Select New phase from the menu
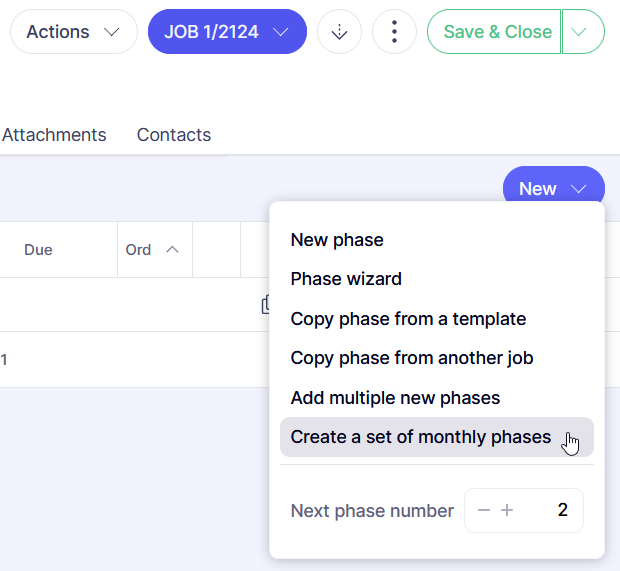 pos(337,240)
